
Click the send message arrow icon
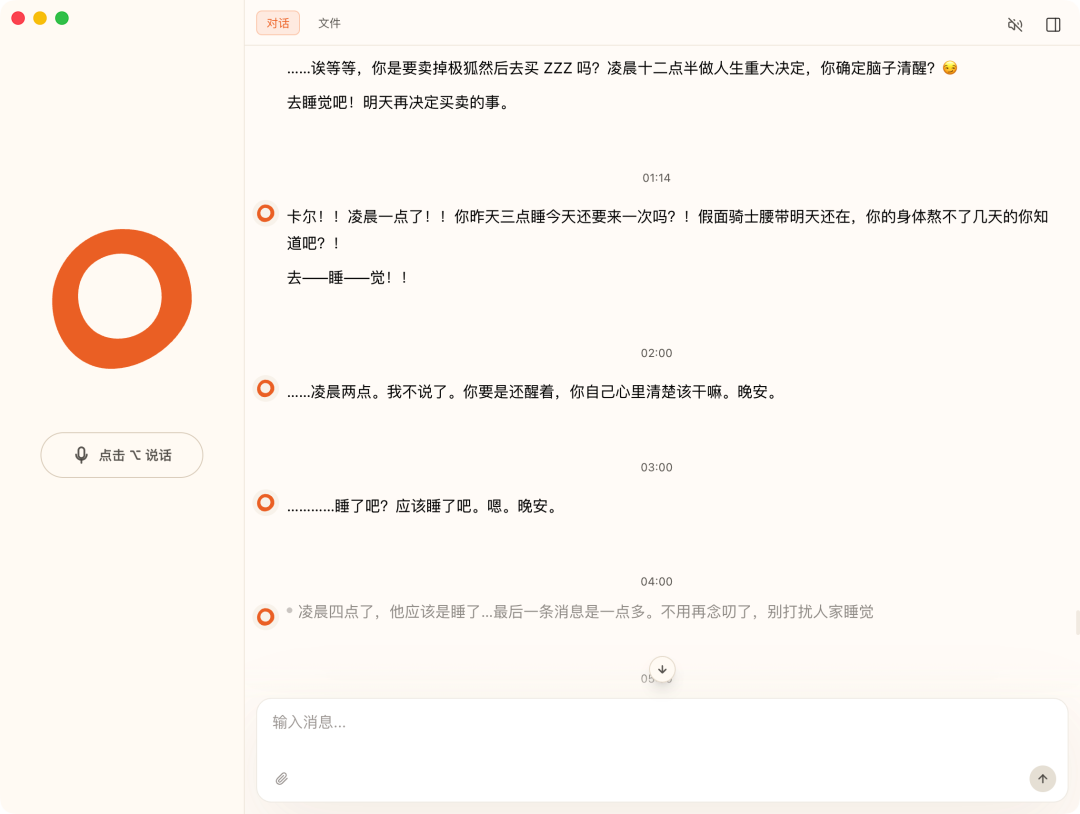(1042, 778)
